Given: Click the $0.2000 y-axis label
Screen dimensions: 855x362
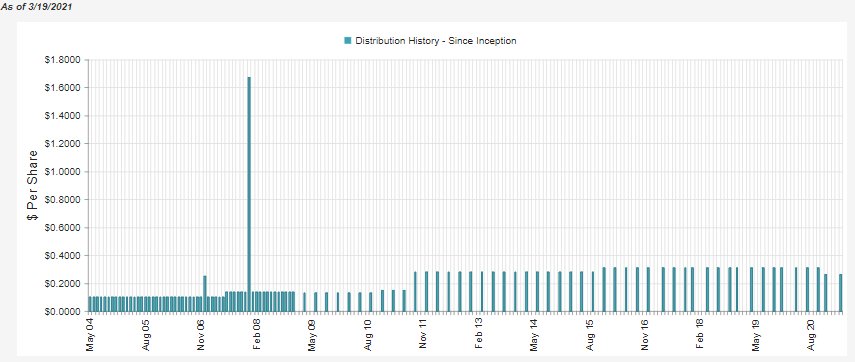Looking at the screenshot, I should [x=63, y=283].
